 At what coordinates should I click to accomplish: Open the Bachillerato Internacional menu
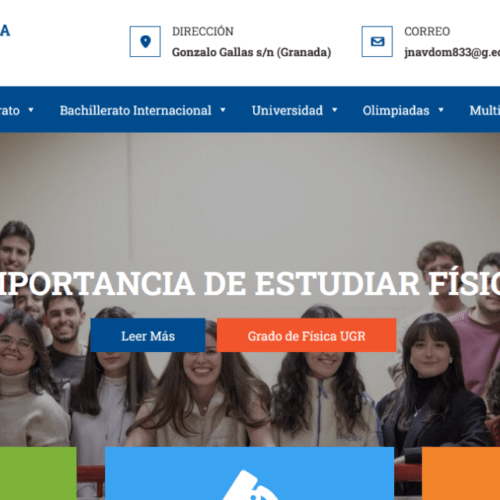click(135, 110)
